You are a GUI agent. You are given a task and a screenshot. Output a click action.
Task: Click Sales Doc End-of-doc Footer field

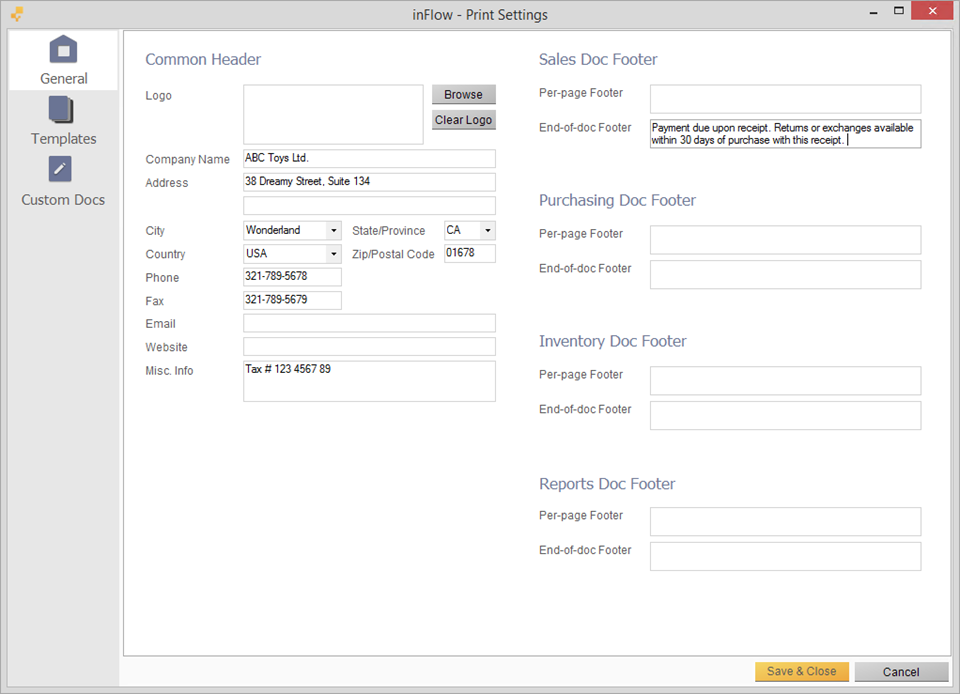click(785, 134)
